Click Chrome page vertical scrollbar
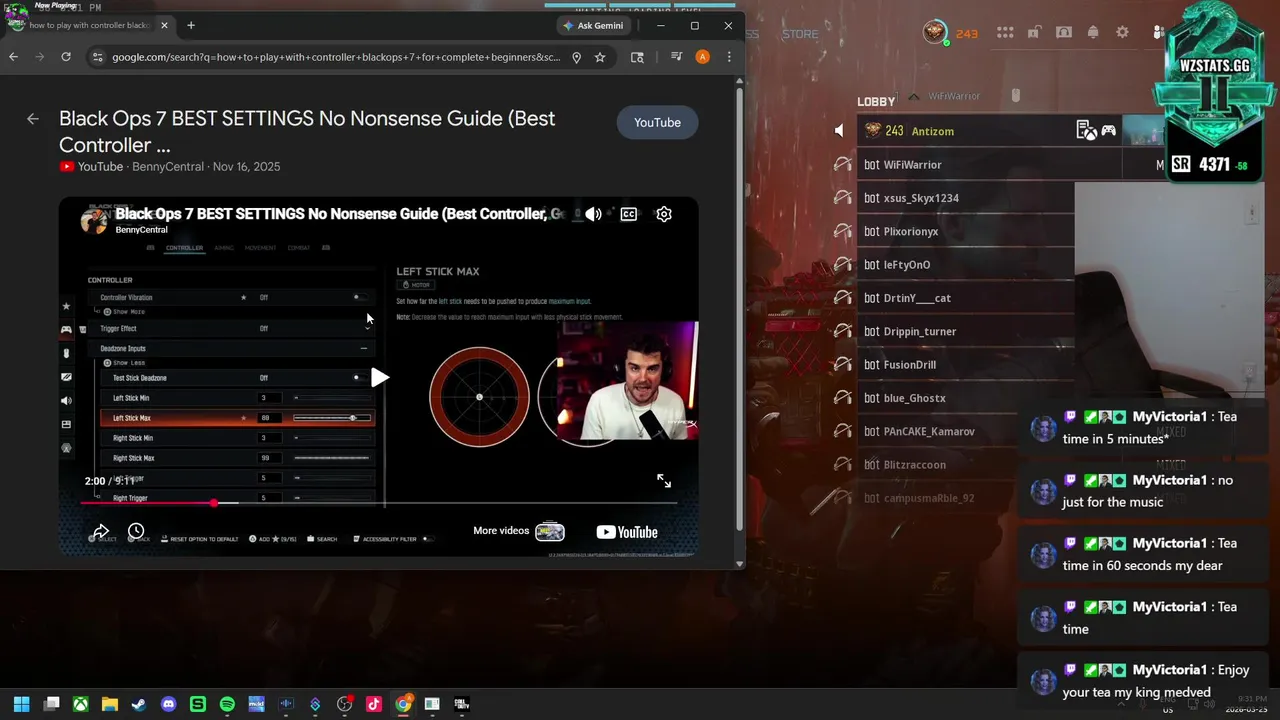 (x=739, y=310)
